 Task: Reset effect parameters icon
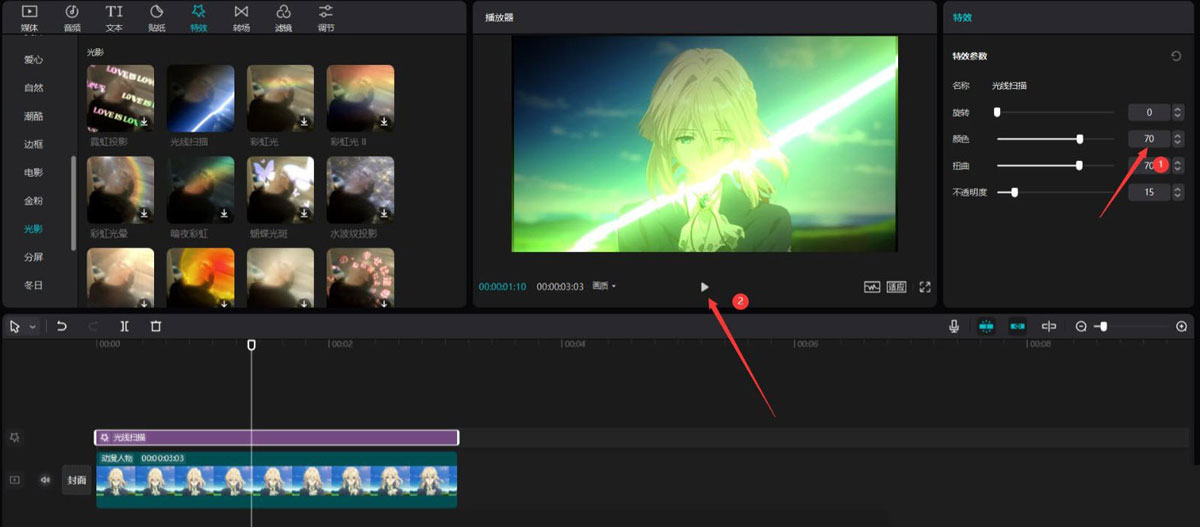coord(1176,56)
